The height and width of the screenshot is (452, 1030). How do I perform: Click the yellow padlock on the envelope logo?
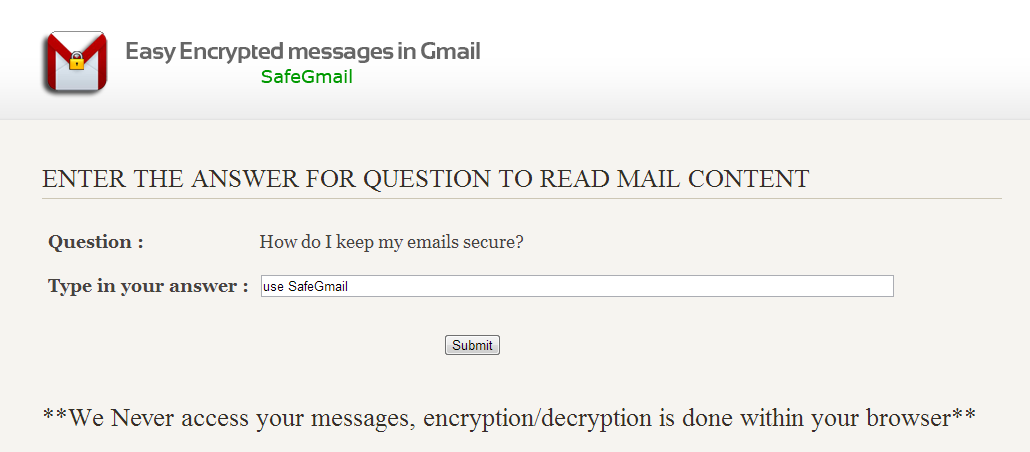coord(78,60)
